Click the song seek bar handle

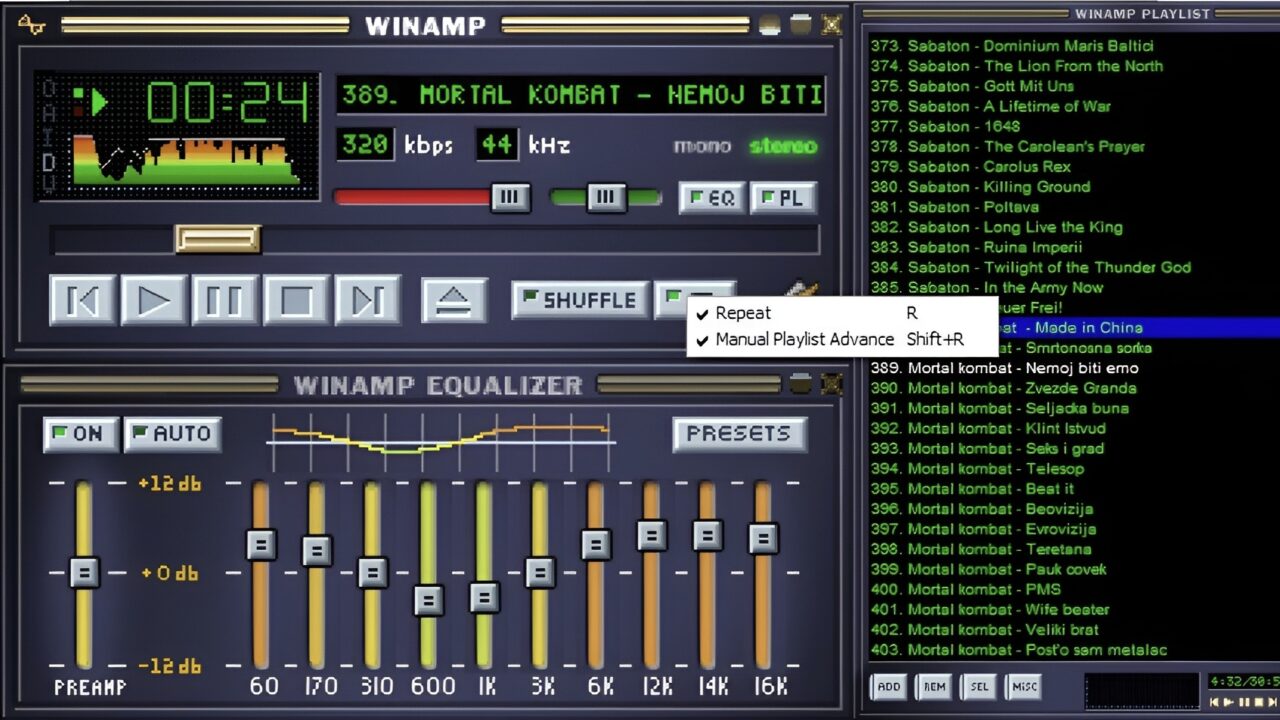[218, 239]
